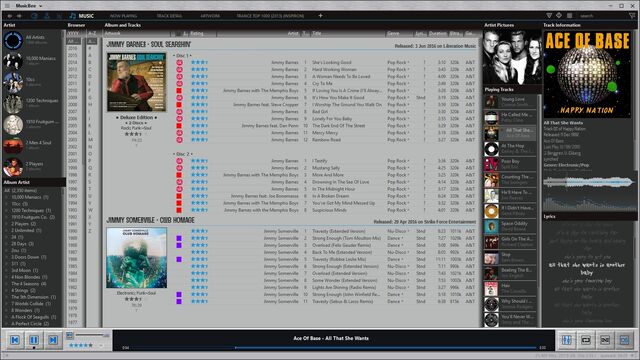The width and height of the screenshot is (640, 360).
Task: Mute via the speaker icon
Action: [x=69, y=335]
